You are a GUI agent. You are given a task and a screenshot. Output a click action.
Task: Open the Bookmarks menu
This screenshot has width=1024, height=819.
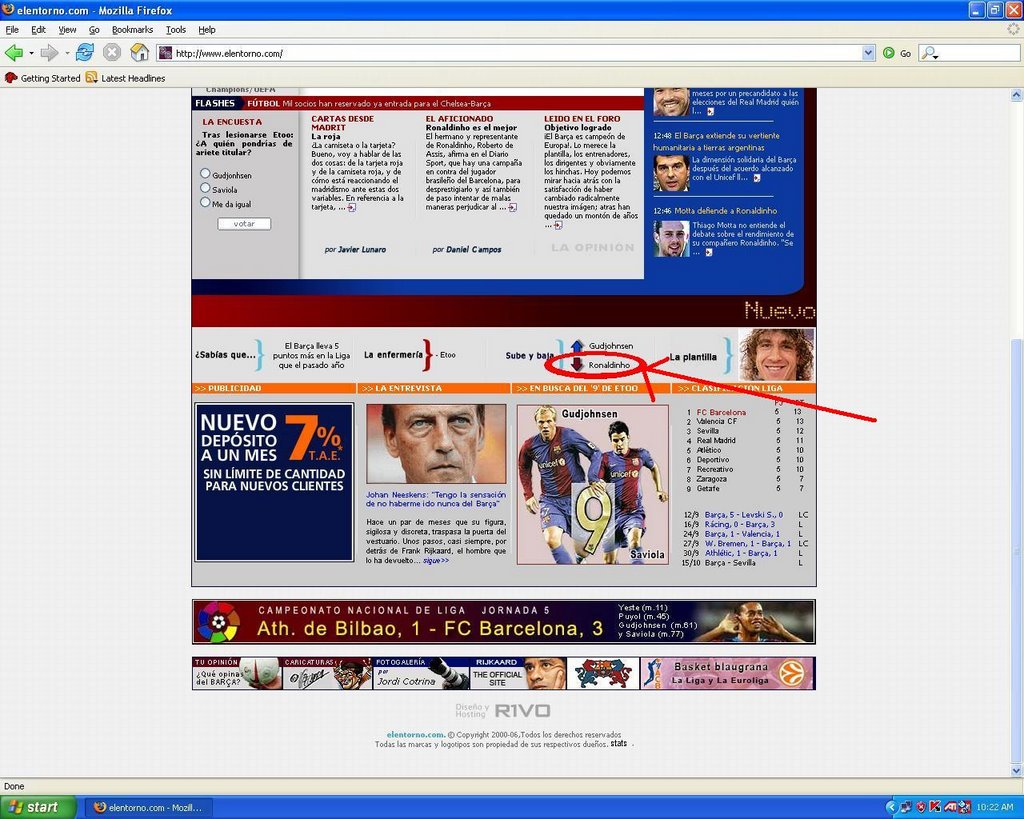(x=133, y=29)
